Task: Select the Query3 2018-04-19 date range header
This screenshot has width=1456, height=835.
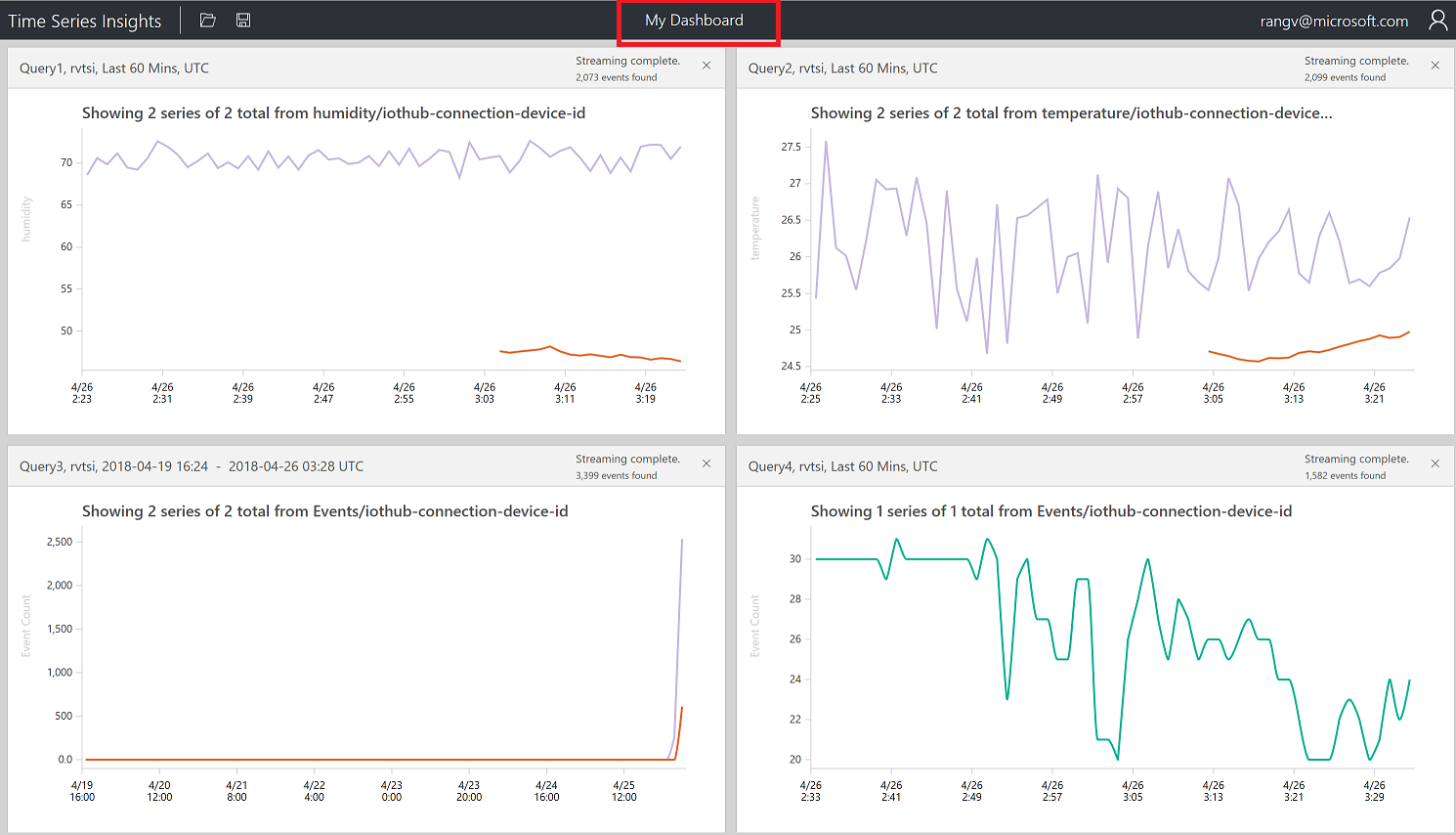Action: coord(192,466)
